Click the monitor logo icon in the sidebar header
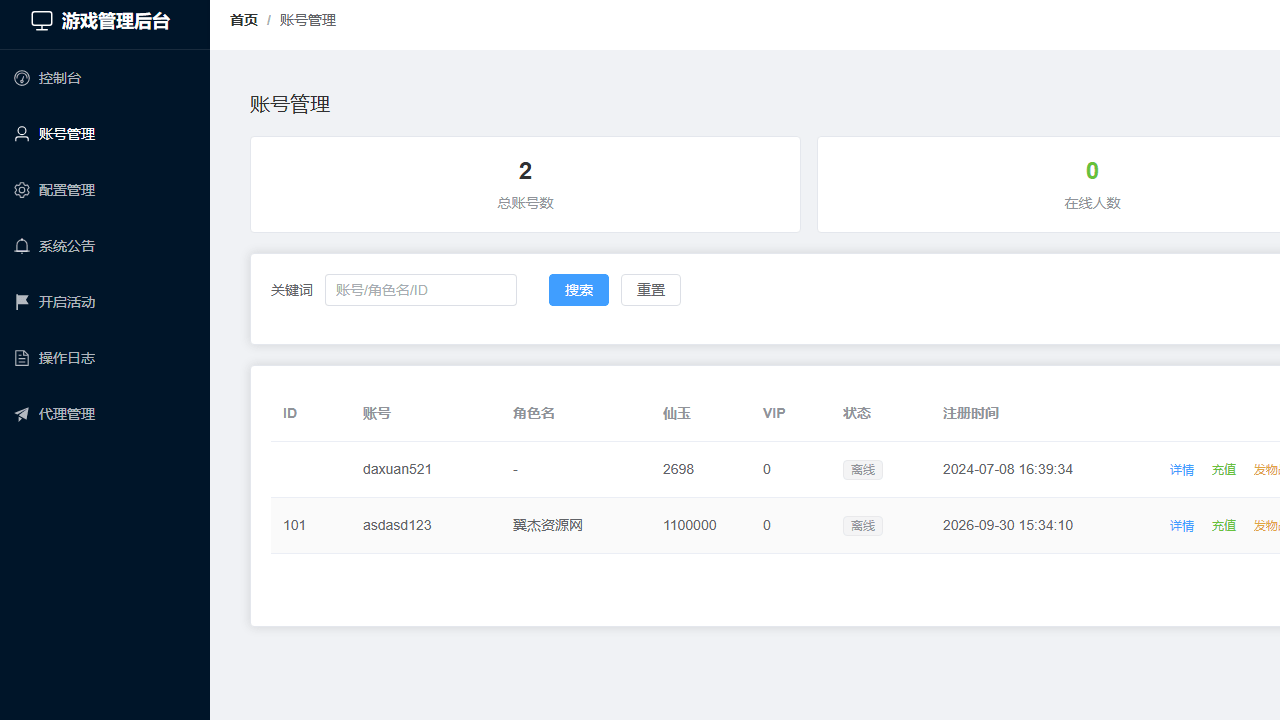 [x=42, y=21]
